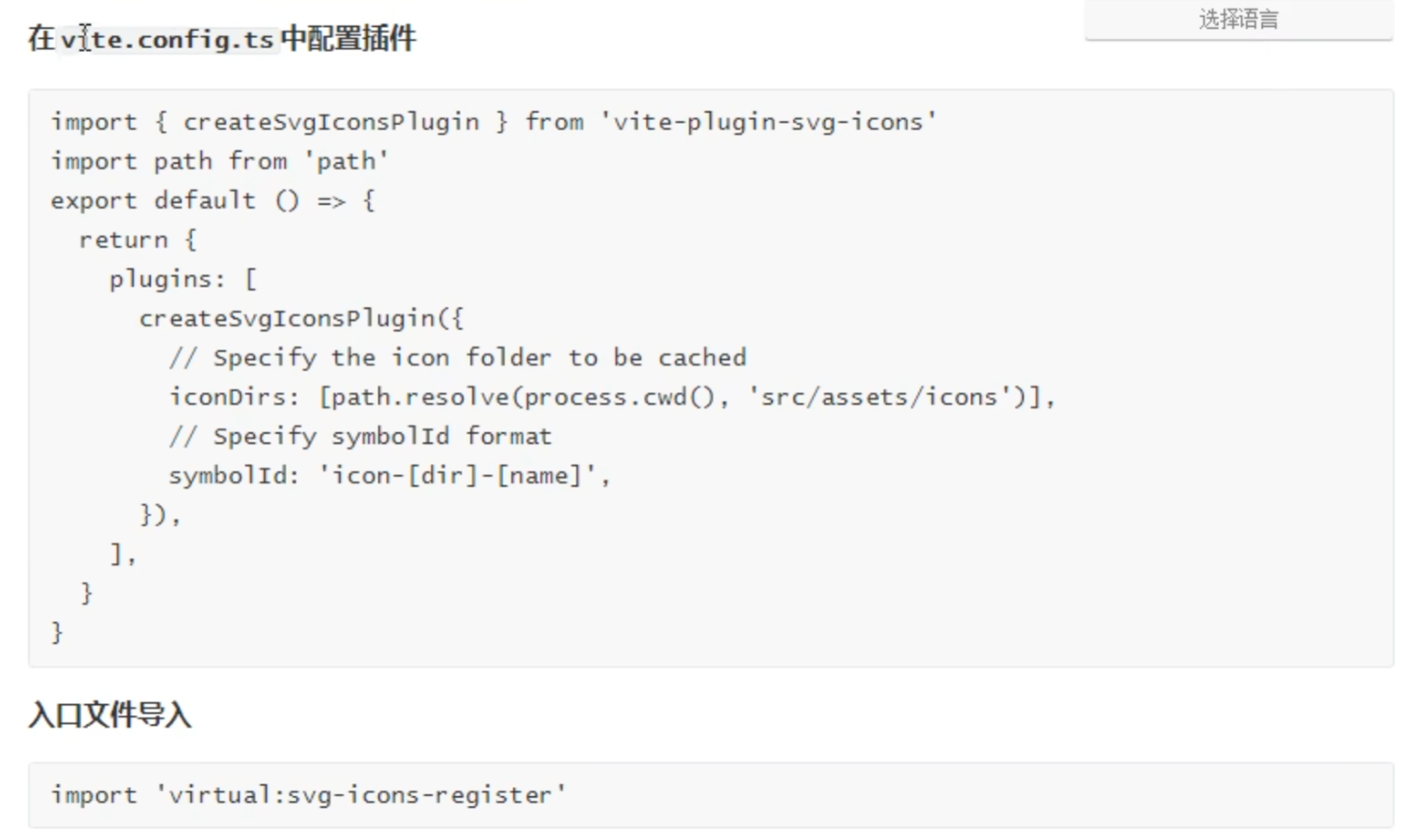1407x840 pixels.
Task: Click the import path from 'path' line
Action: click(x=219, y=161)
